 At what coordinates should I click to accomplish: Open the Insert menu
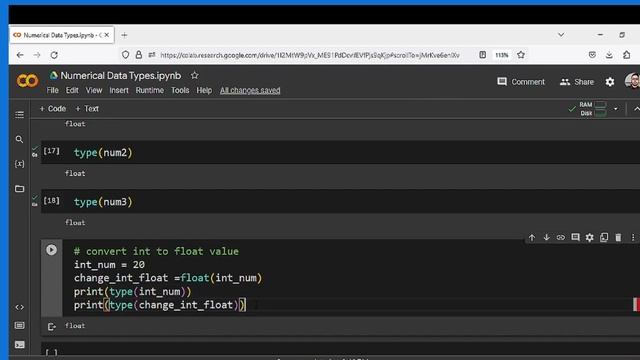pos(119,90)
